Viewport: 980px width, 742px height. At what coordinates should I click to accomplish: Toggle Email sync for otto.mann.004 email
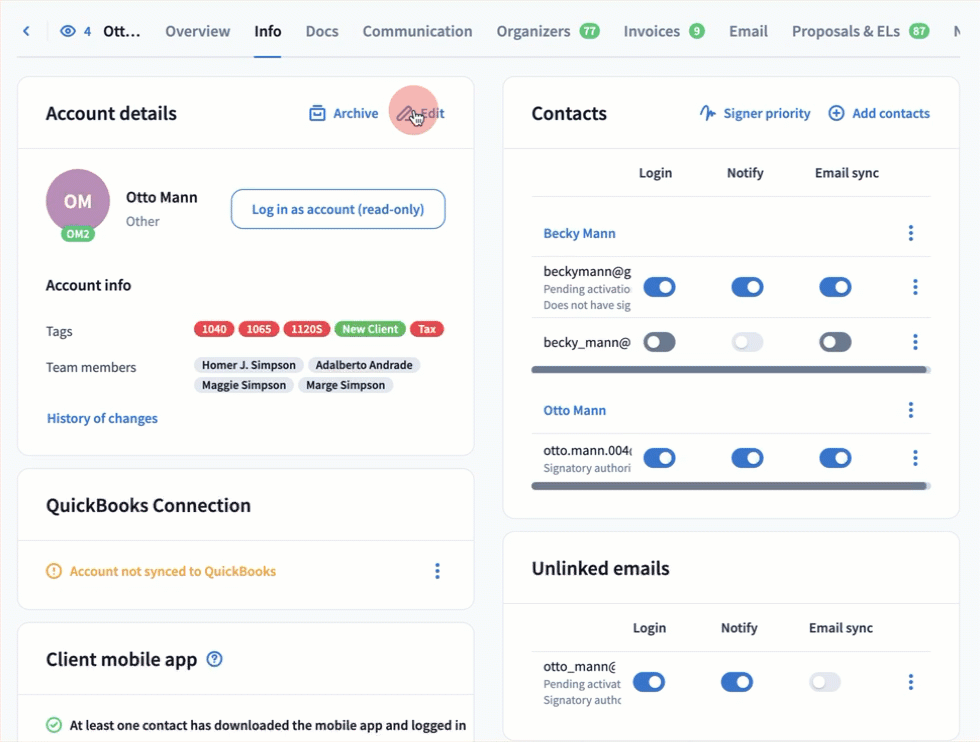(835, 458)
